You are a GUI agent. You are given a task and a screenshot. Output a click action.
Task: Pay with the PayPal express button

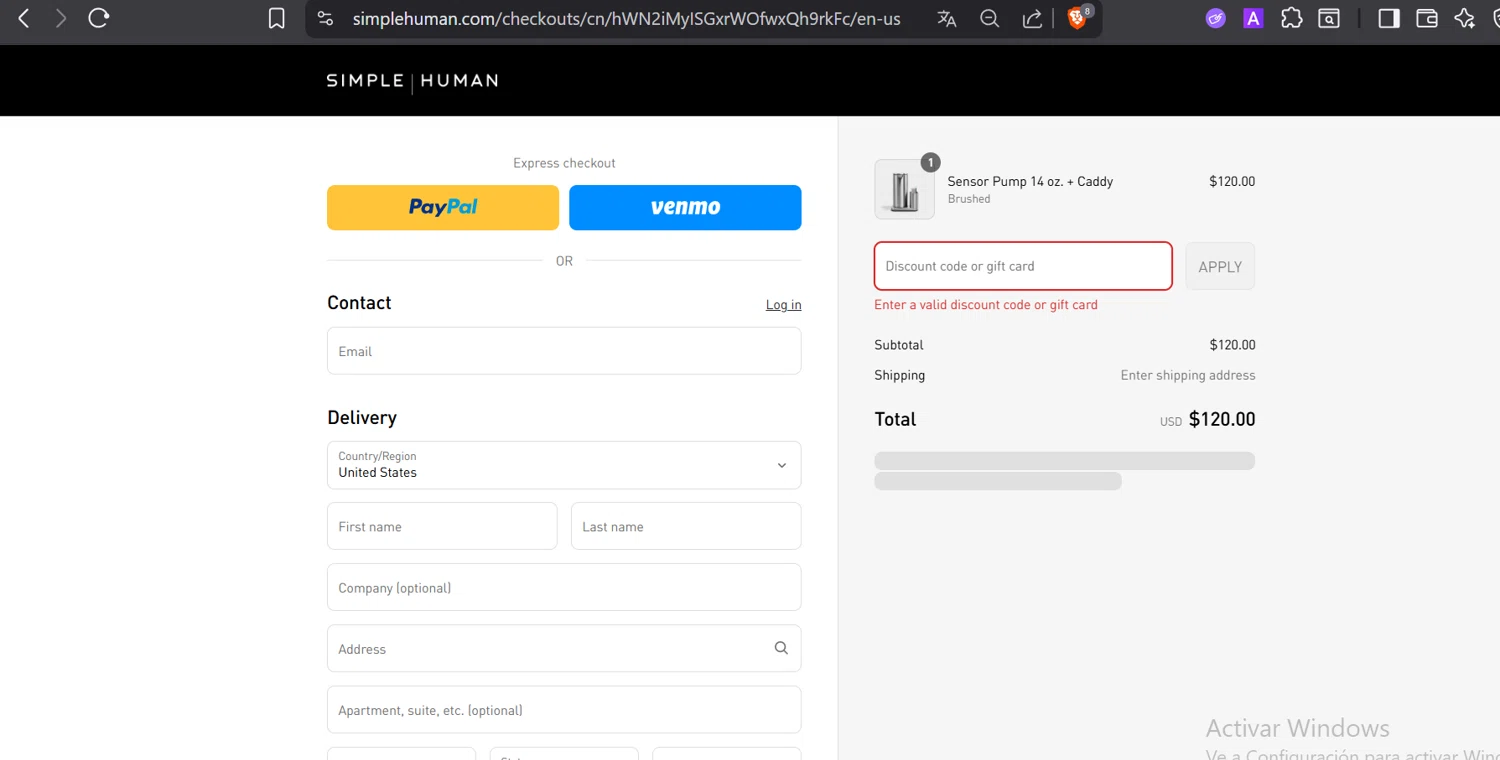[443, 207]
